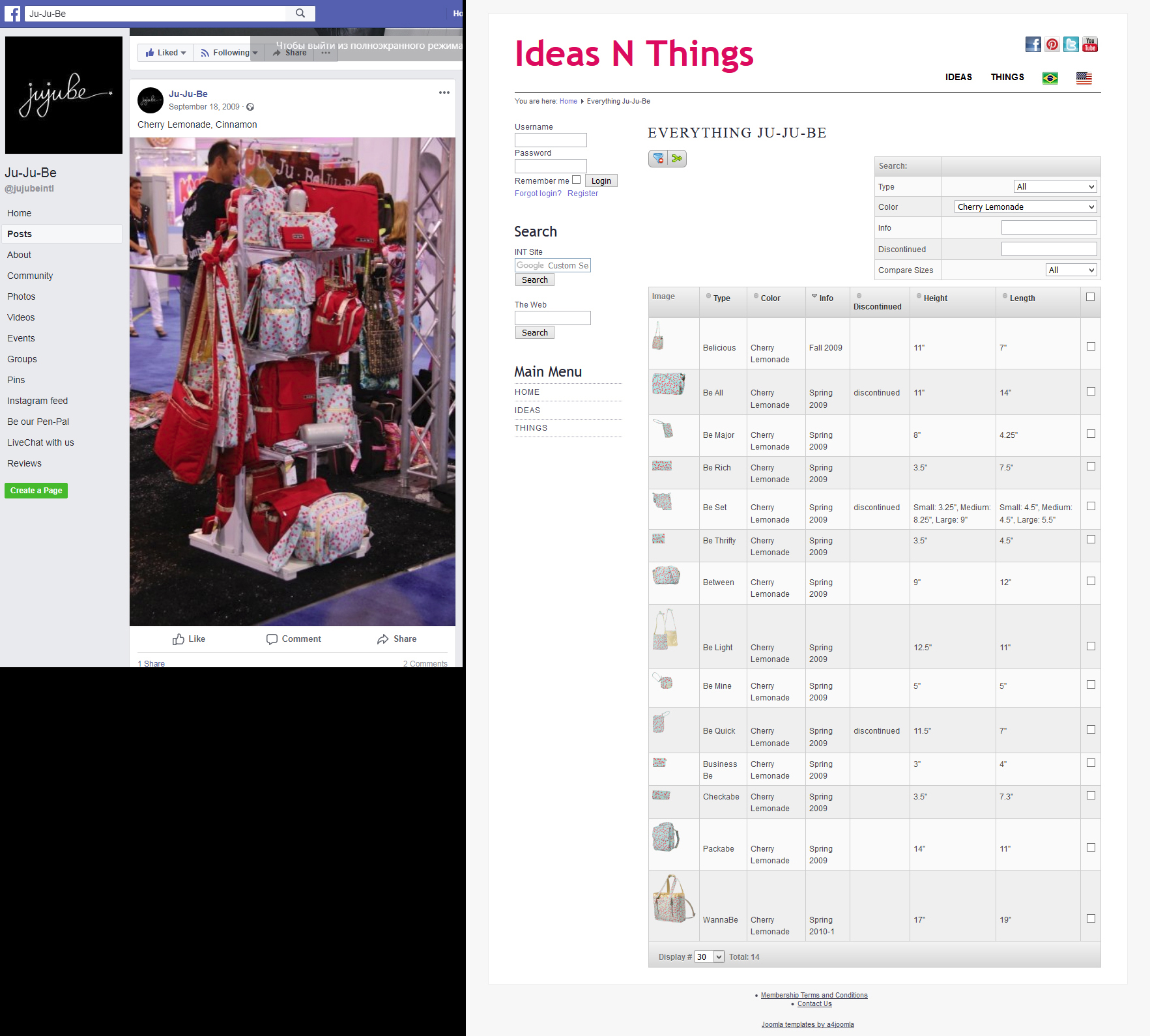Screen dimensions: 1150x1036
Task: Click the green Create a Page button
Action: click(x=36, y=491)
